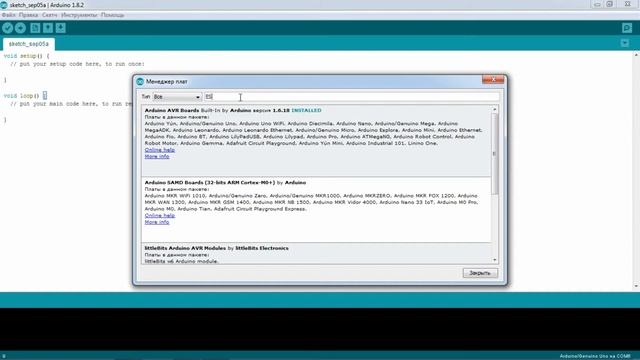Maximize the Arduino main window
The image size is (640, 360).
coord(609,4)
